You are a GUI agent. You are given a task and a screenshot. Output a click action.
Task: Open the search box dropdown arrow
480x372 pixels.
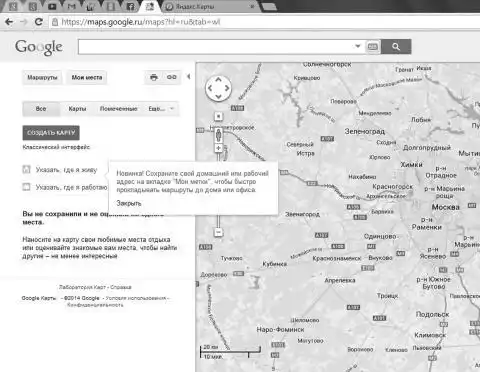[x=358, y=46]
